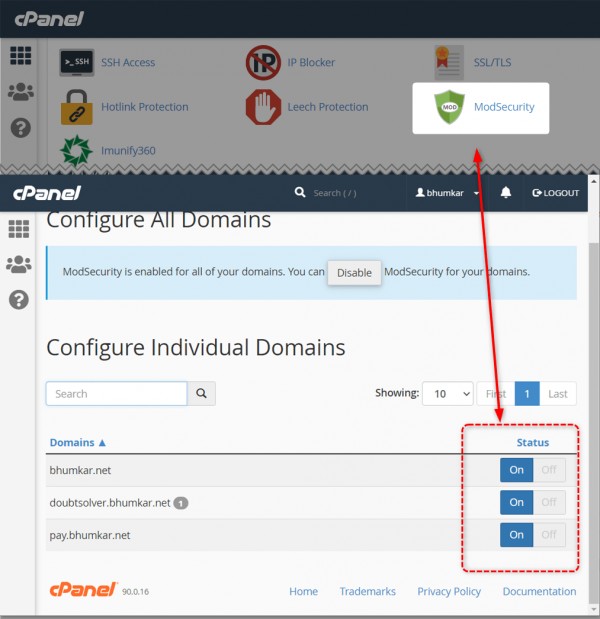Open the SSL/TLS certificate icon
The height and width of the screenshot is (619, 600).
coord(449,62)
